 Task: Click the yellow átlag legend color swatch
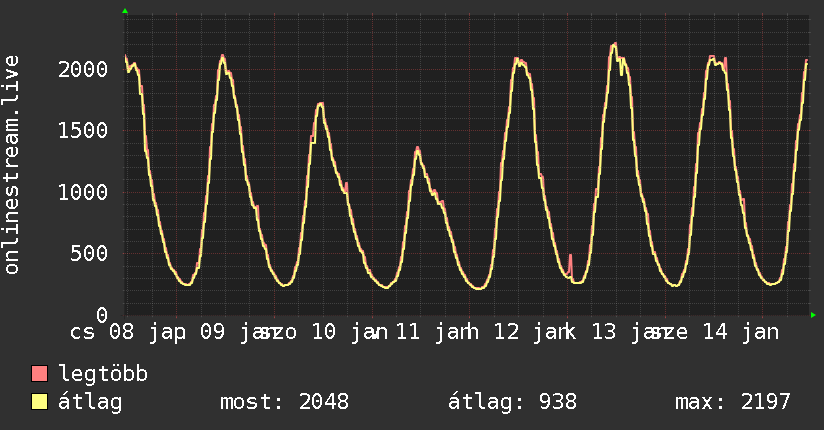click(x=39, y=402)
